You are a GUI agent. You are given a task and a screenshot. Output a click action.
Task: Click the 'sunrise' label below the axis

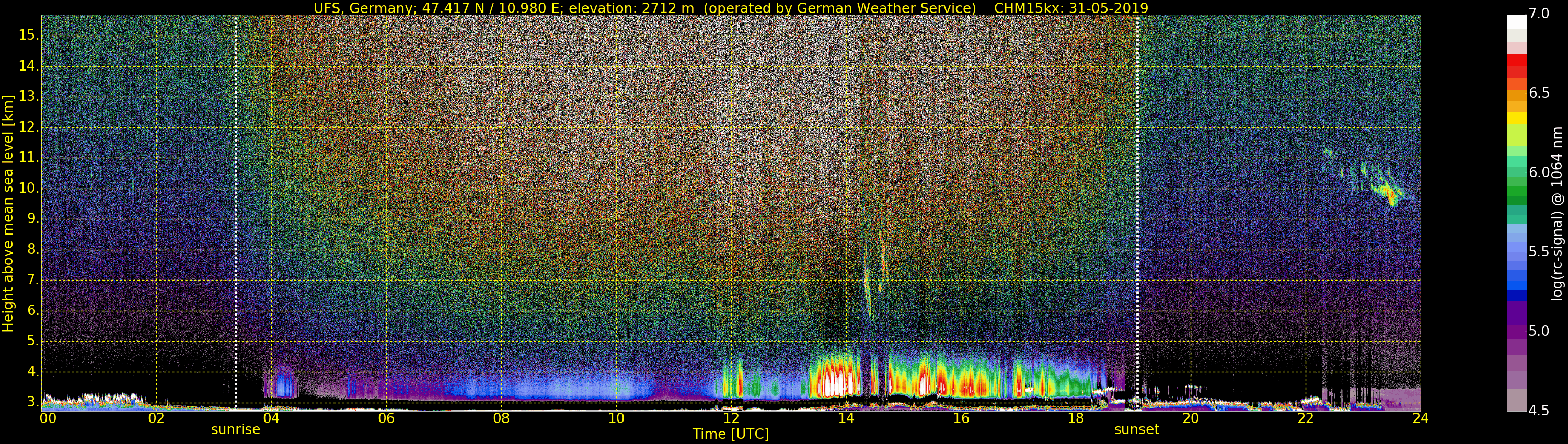[x=236, y=429]
